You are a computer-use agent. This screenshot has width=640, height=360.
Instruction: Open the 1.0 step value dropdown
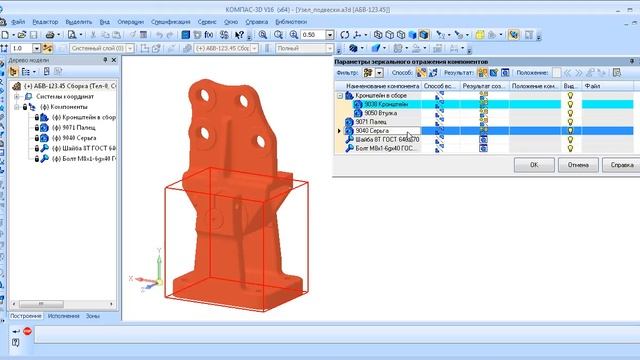36,49
